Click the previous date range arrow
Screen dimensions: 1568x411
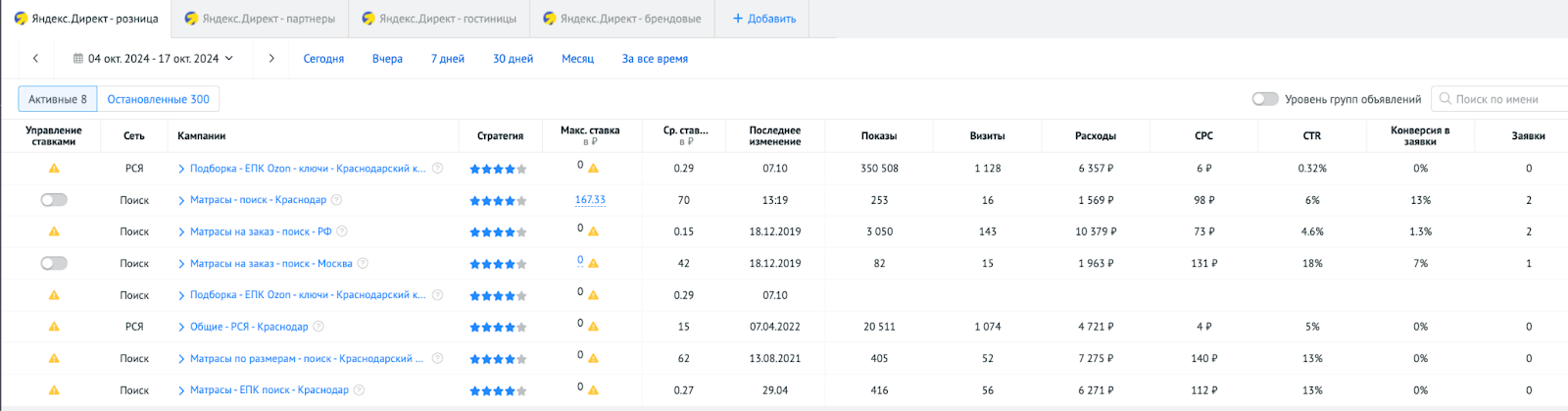click(x=36, y=59)
